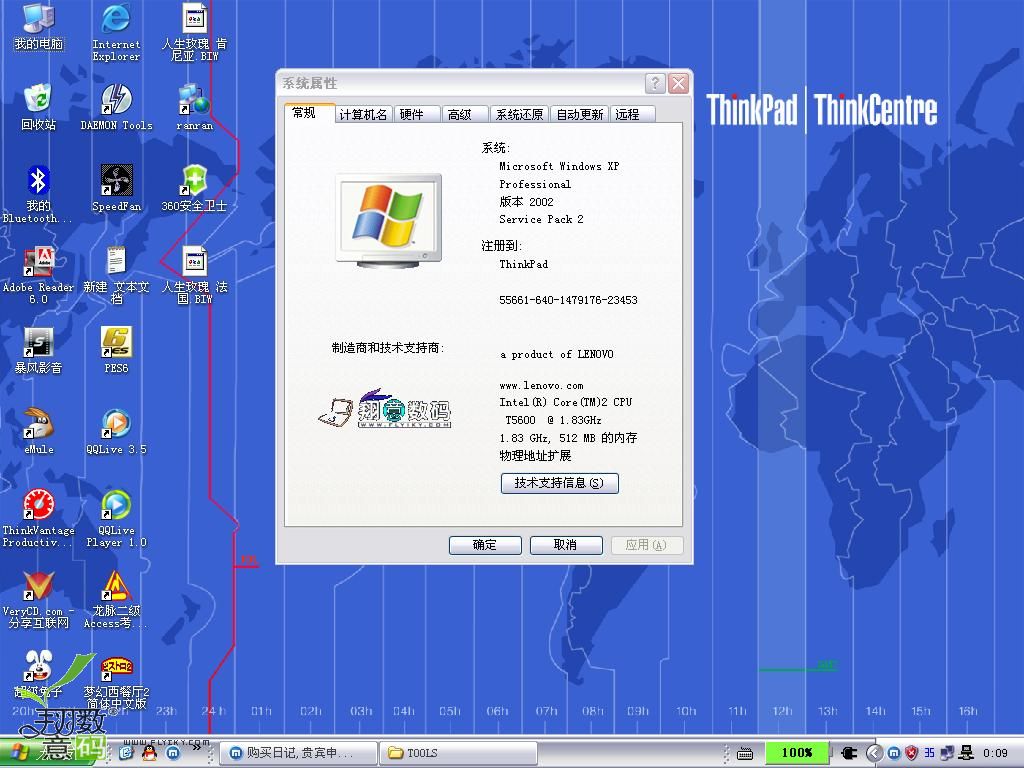The image size is (1024, 768).
Task: Launch QQ penguin from quick launch
Action: (x=150, y=753)
